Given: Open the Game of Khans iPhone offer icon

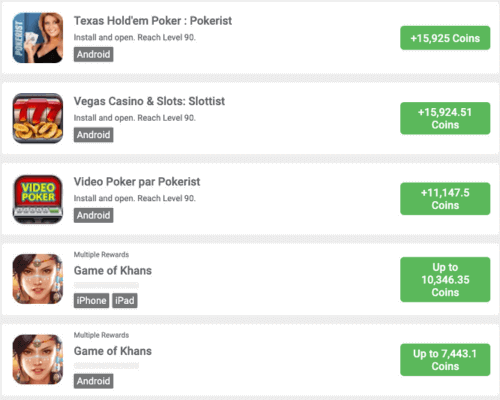Looking at the screenshot, I should click(38, 279).
